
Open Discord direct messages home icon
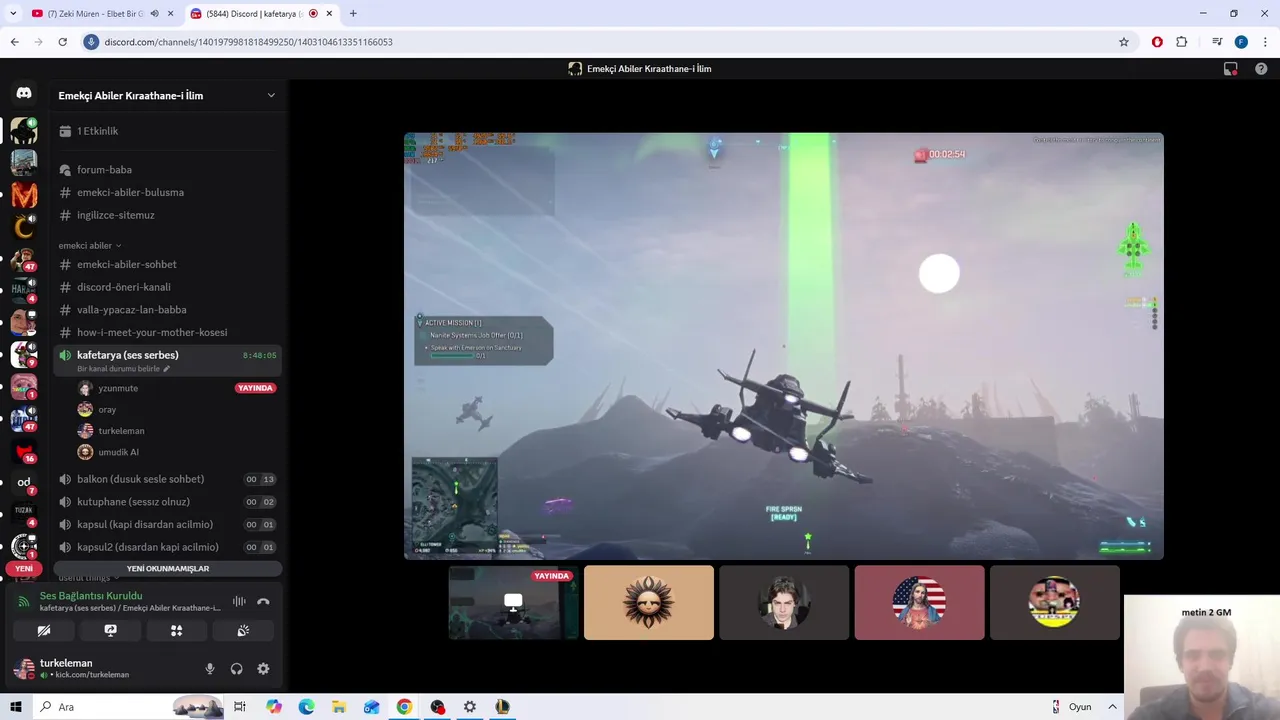pos(24,93)
